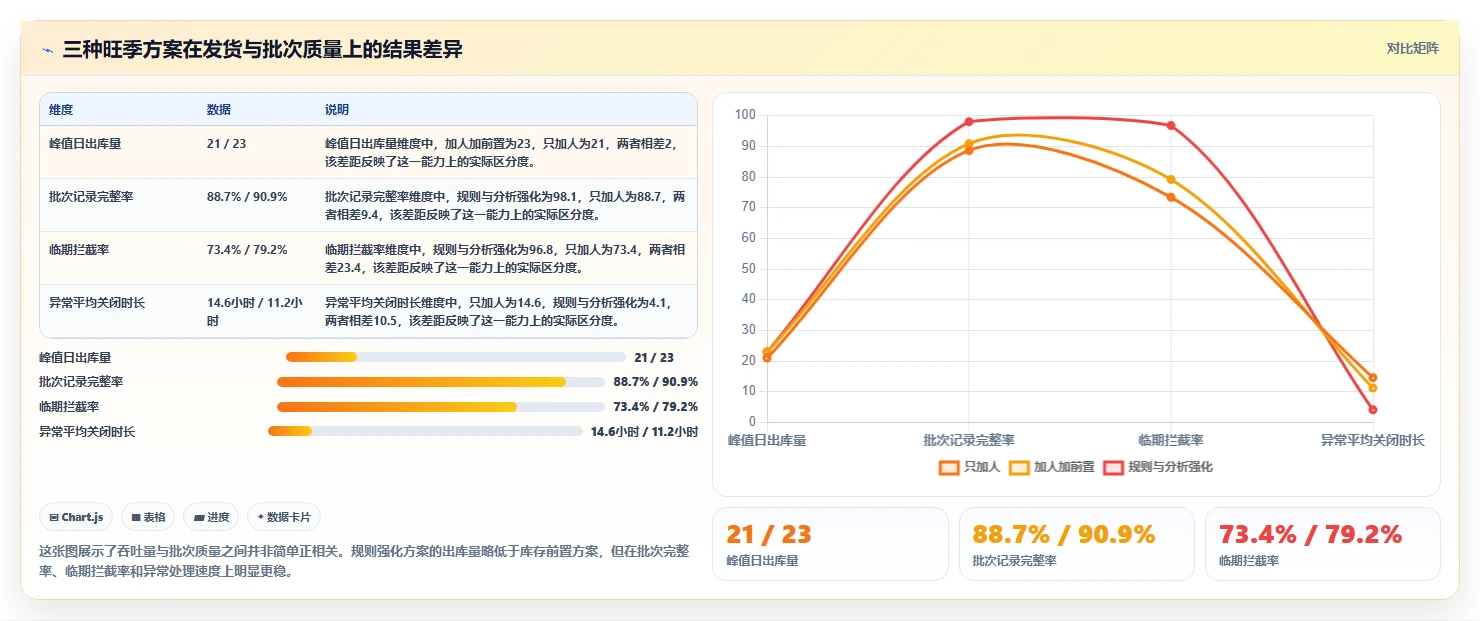Toggle the 加人加前置 series in the chart legend
This screenshot has height=621, width=1480.
(x=1051, y=467)
